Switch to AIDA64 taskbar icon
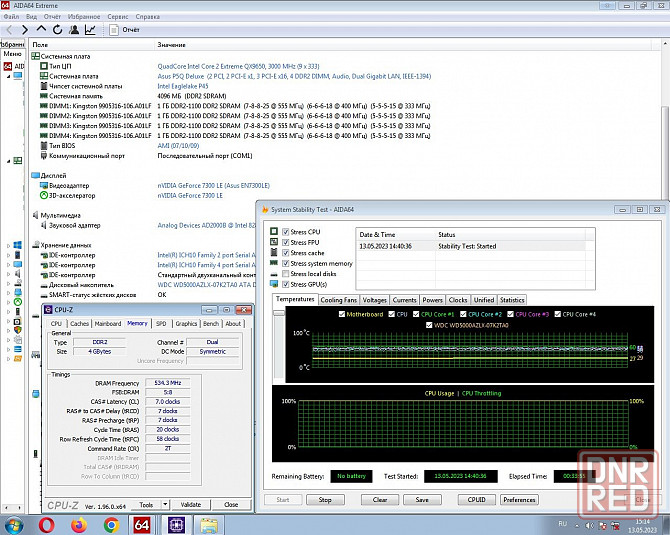Screen dimensions: 670x535 [x=143, y=525]
